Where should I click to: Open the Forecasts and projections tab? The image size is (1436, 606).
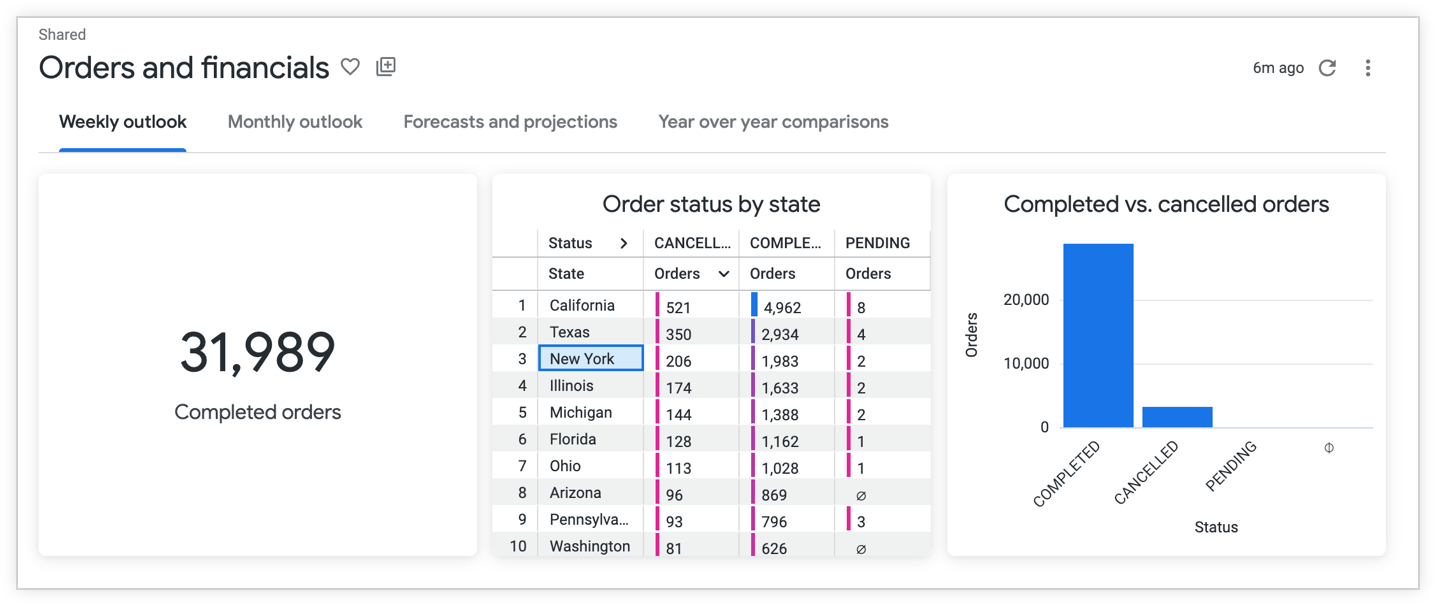point(510,122)
